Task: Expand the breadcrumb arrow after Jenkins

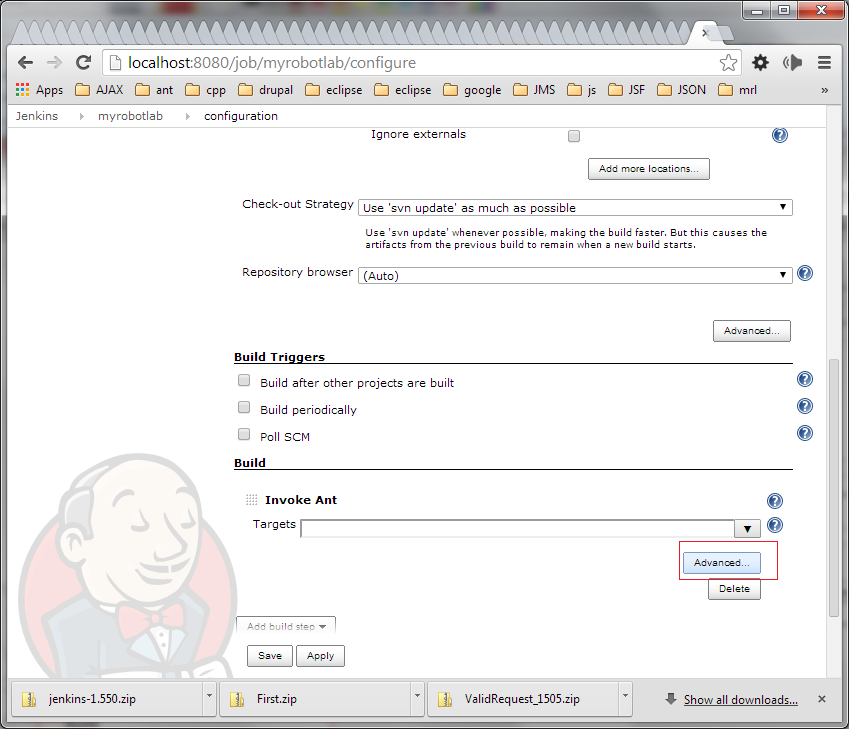Action: point(81,116)
